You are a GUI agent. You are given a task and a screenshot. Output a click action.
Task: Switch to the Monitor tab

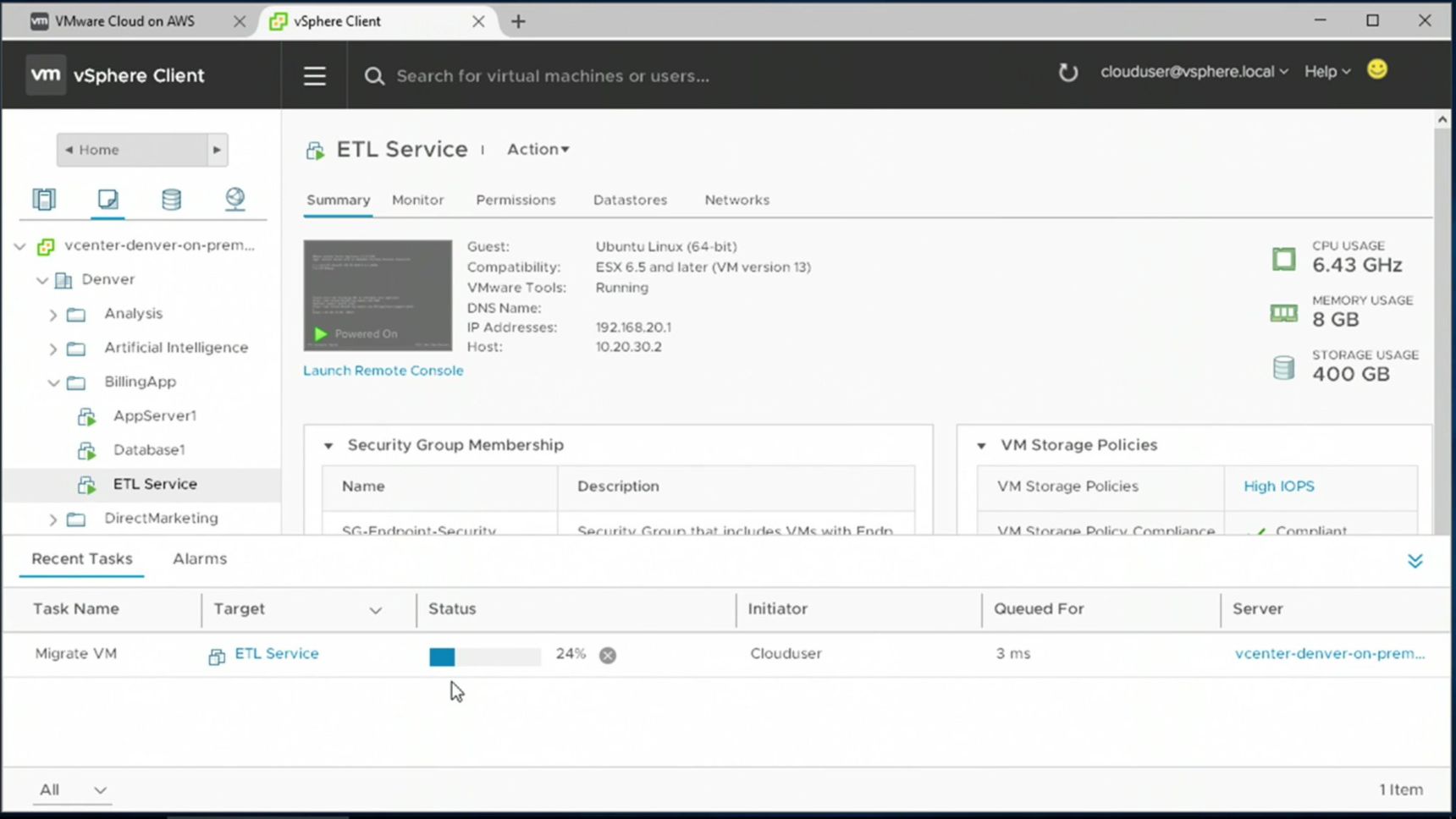pyautogui.click(x=417, y=200)
